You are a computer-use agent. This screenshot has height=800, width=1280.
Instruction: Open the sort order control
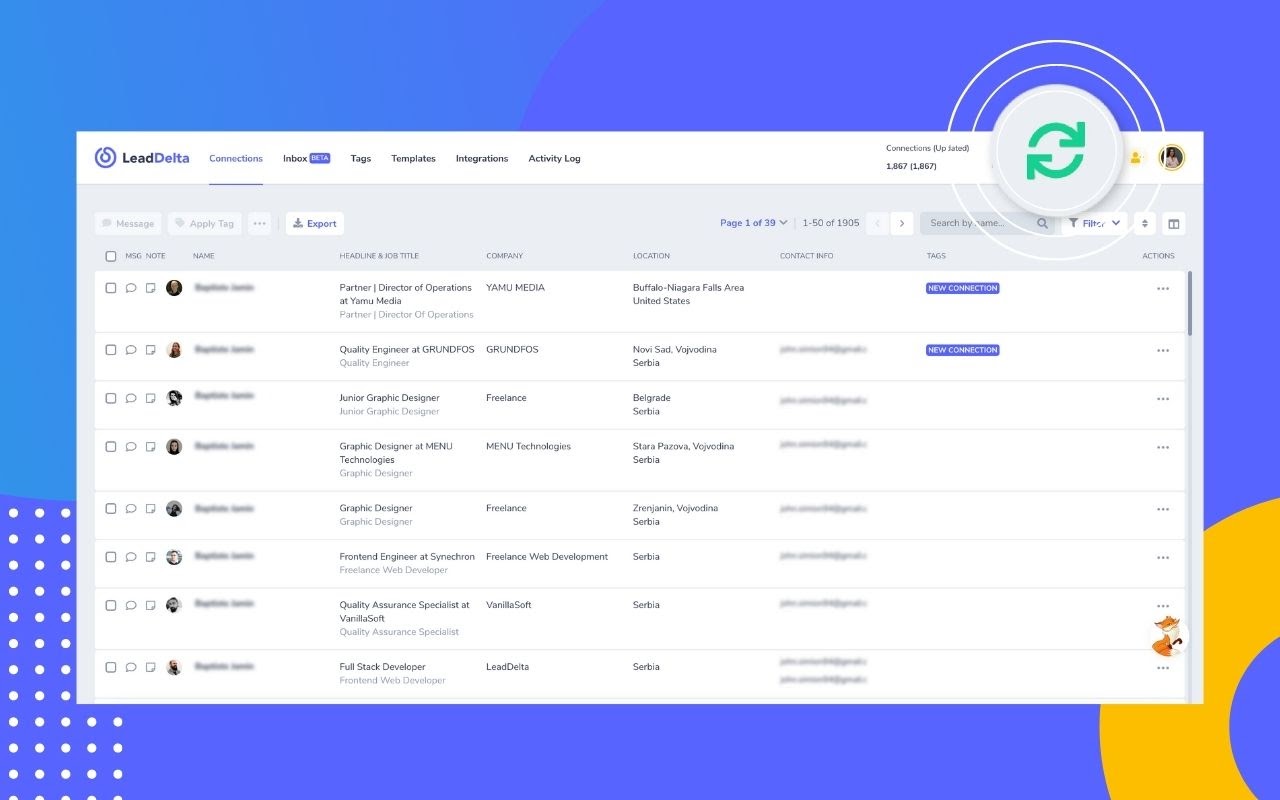click(1145, 224)
